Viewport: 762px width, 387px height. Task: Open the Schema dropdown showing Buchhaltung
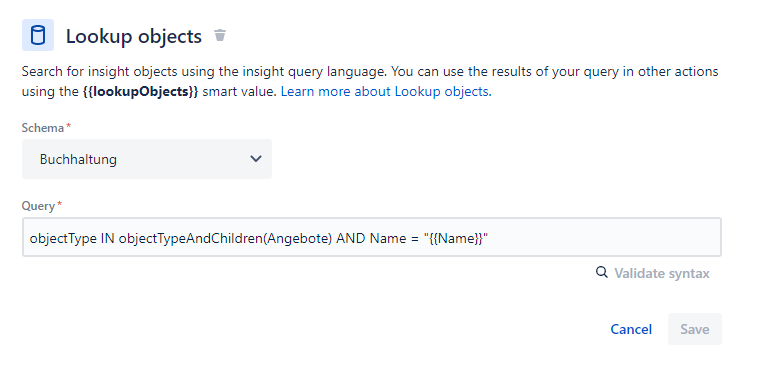click(x=147, y=159)
